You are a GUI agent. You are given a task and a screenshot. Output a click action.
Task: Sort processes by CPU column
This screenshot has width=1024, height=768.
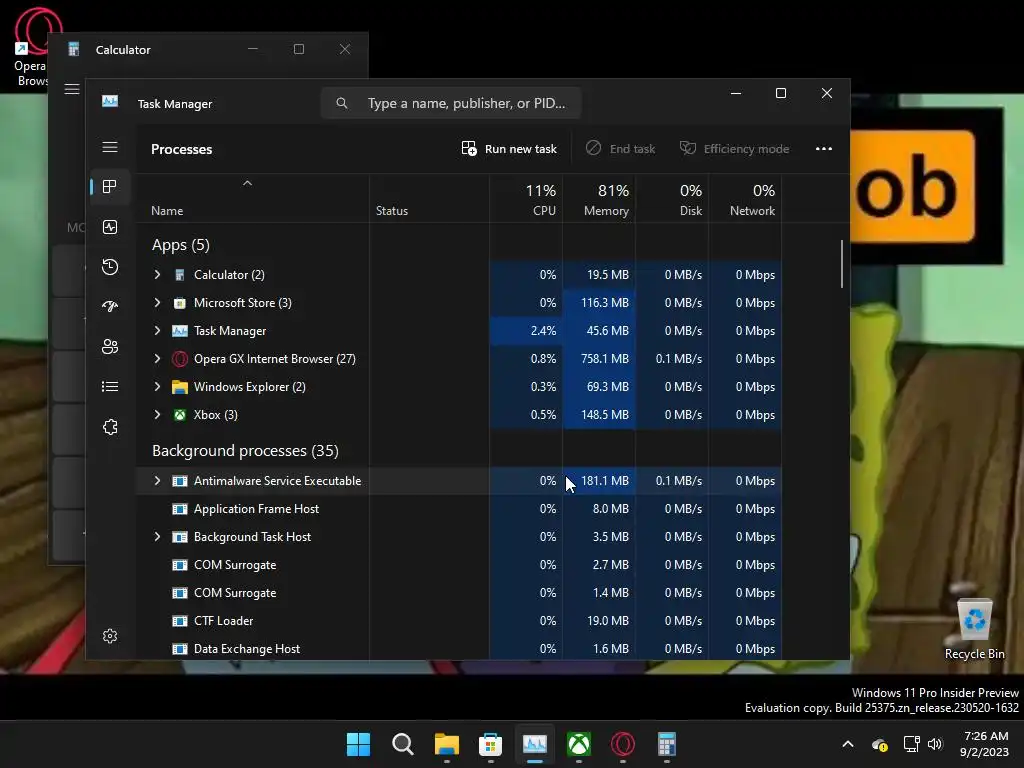[x=526, y=199]
